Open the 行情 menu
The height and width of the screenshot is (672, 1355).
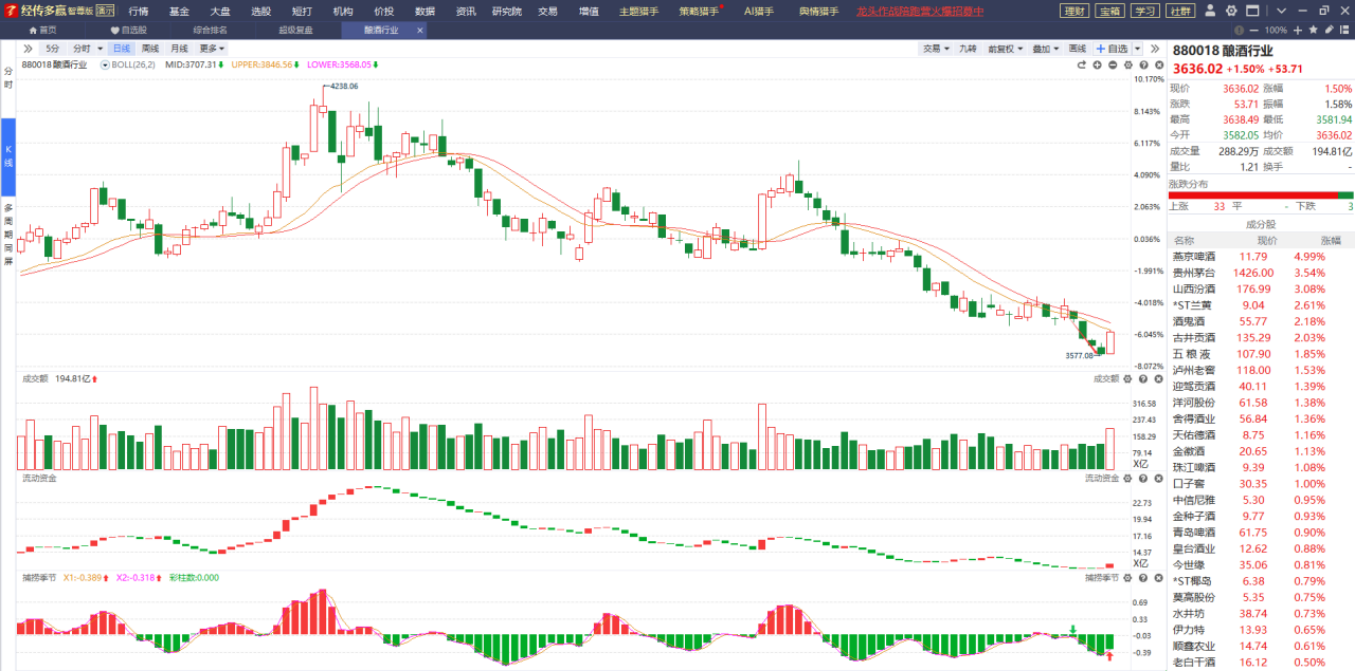click(139, 12)
